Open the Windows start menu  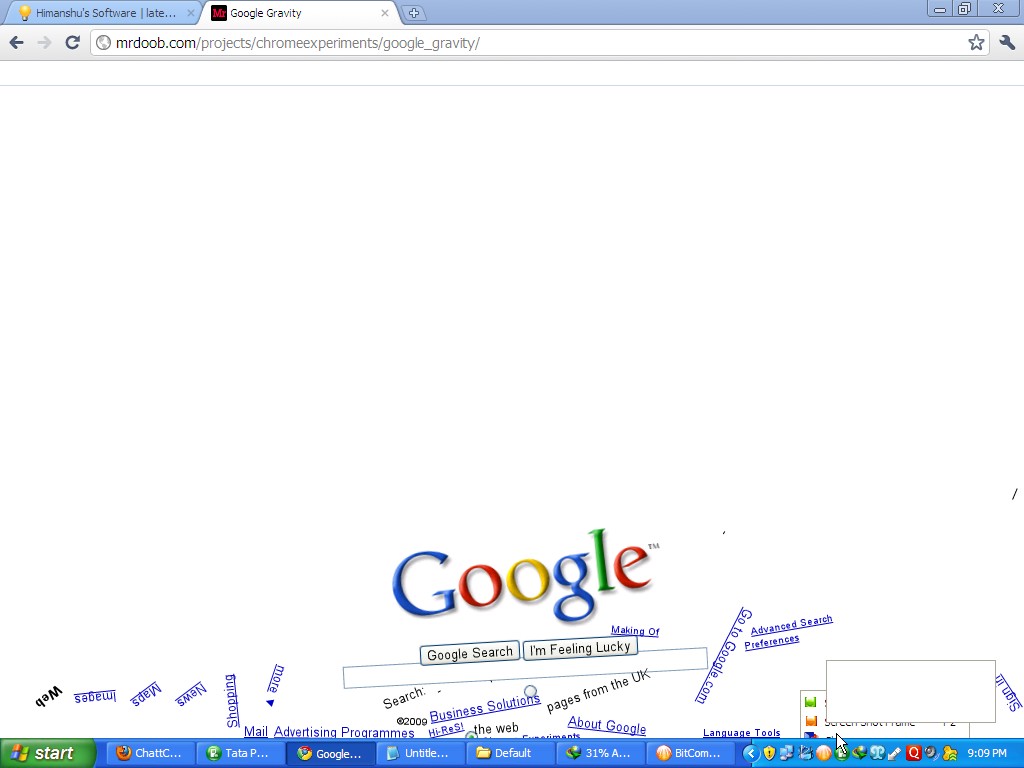tap(47, 753)
